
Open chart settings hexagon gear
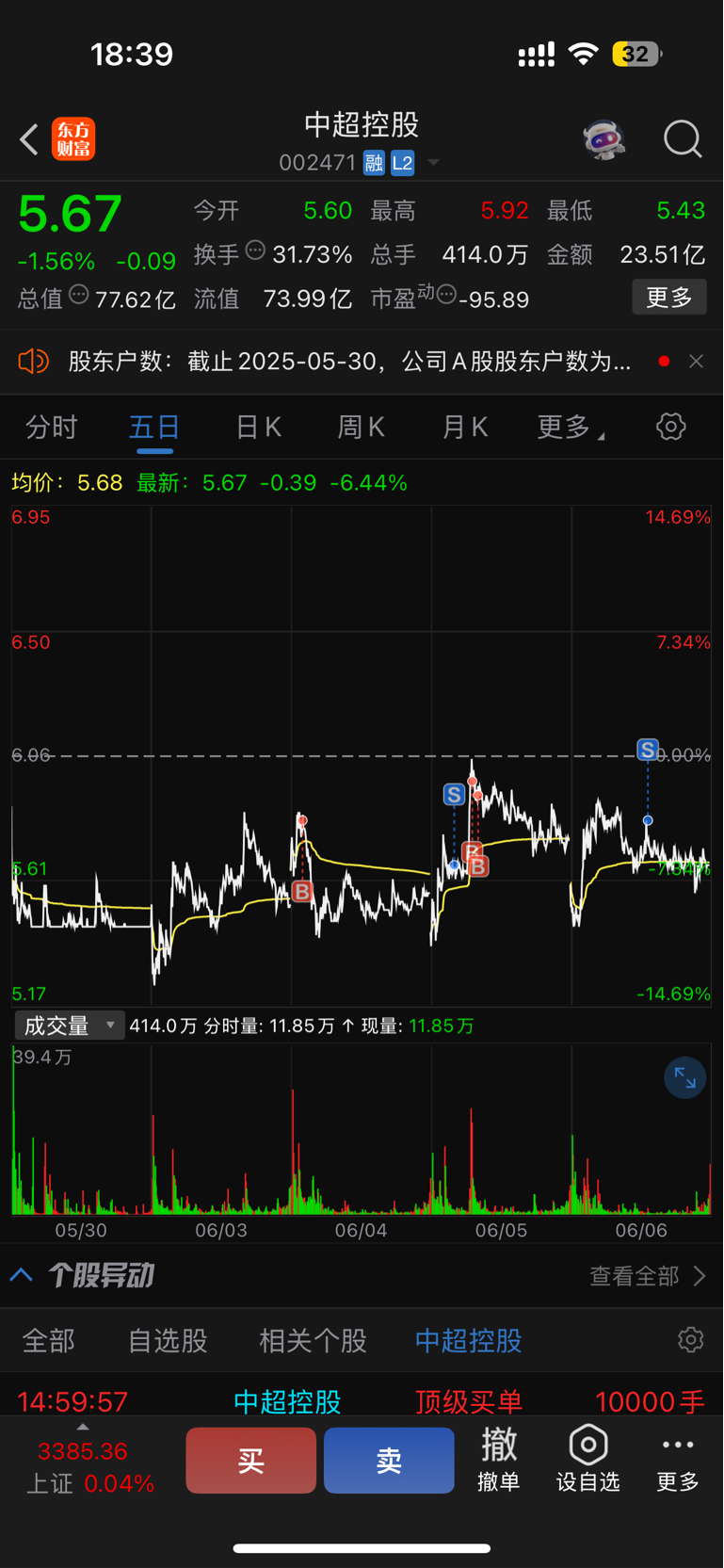click(670, 427)
